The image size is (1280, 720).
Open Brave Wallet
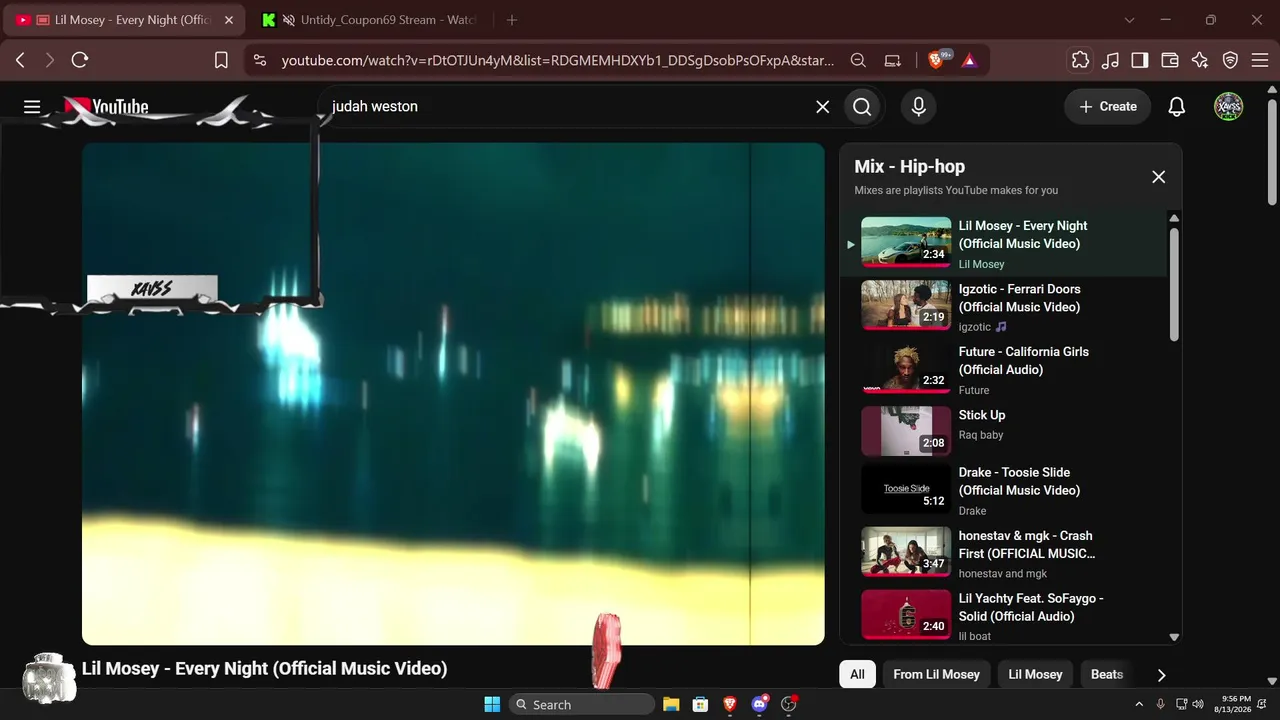coord(1170,60)
